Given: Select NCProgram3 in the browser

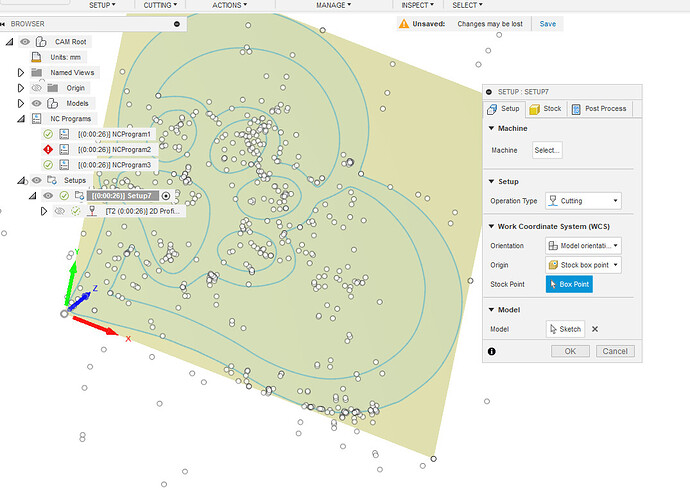Looking at the screenshot, I should (114, 165).
